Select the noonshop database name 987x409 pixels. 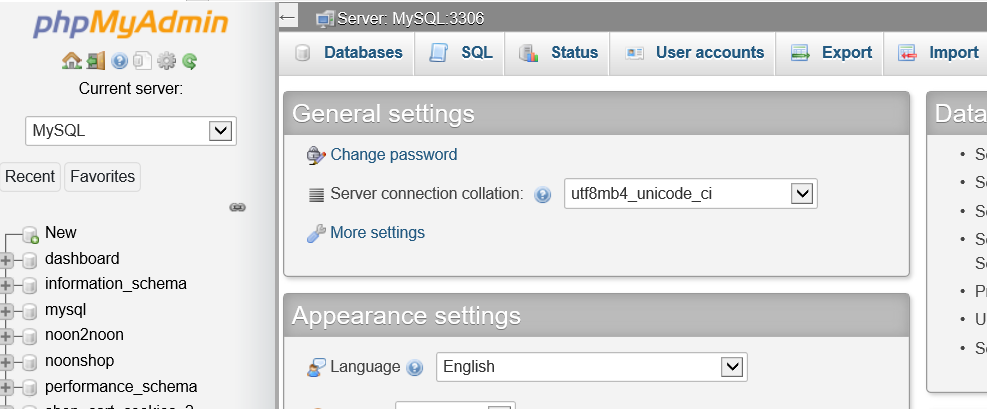click(x=79, y=361)
